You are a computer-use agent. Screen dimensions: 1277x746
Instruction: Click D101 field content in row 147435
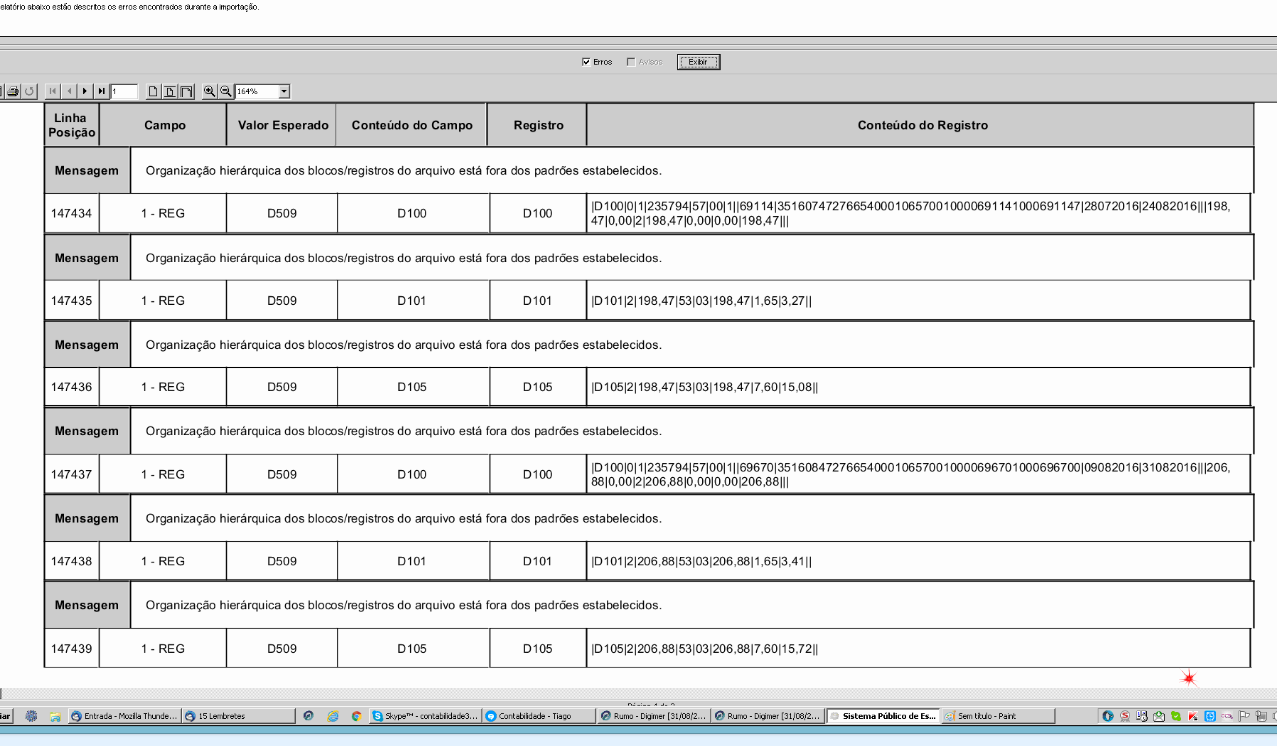412,300
